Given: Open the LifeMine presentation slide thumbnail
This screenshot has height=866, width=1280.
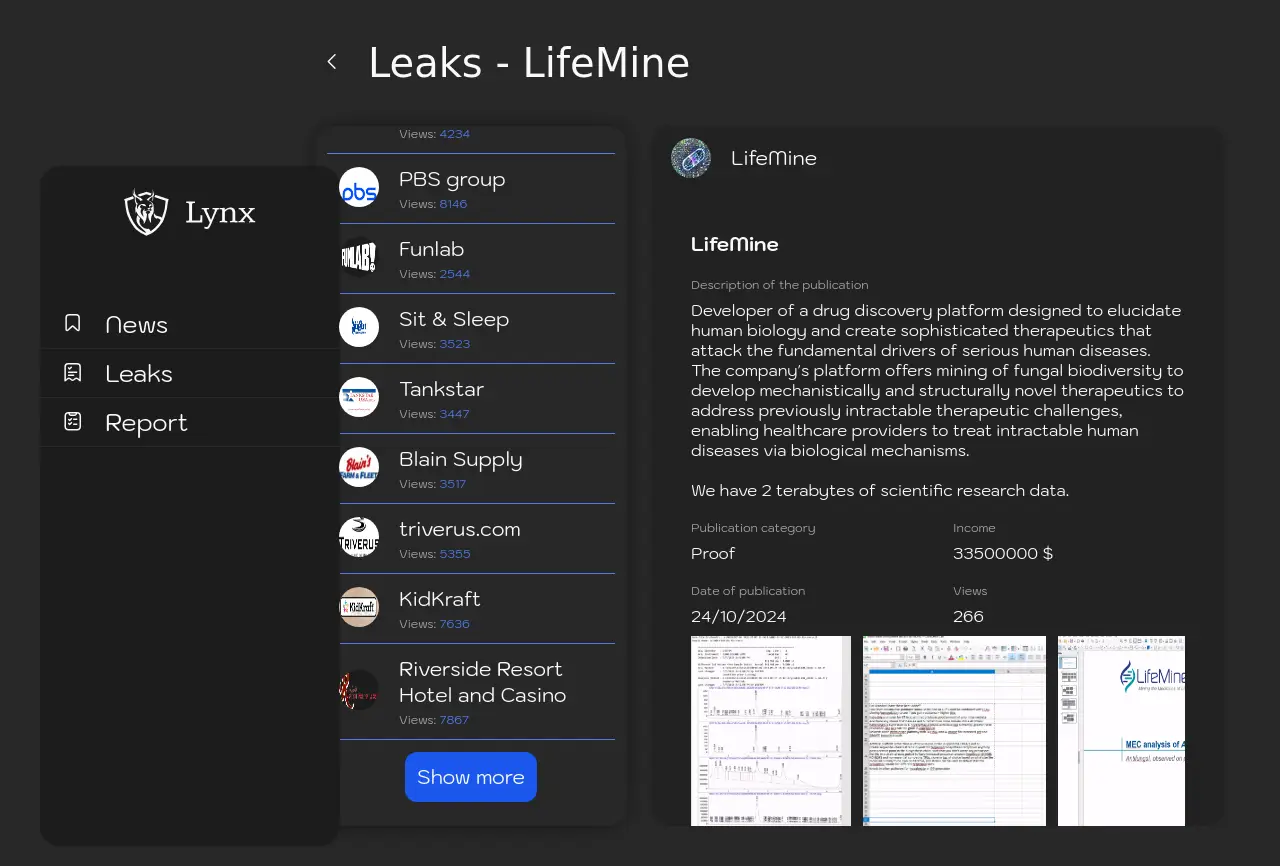Looking at the screenshot, I should coord(1121,730).
